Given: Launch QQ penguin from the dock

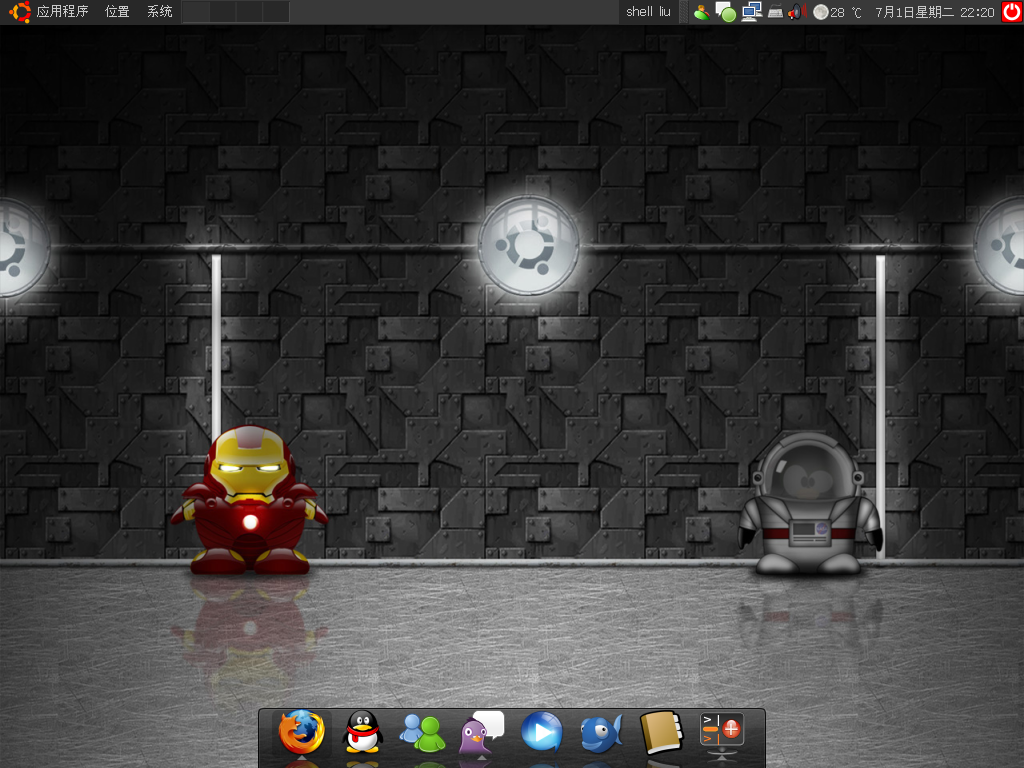Looking at the screenshot, I should 362,732.
